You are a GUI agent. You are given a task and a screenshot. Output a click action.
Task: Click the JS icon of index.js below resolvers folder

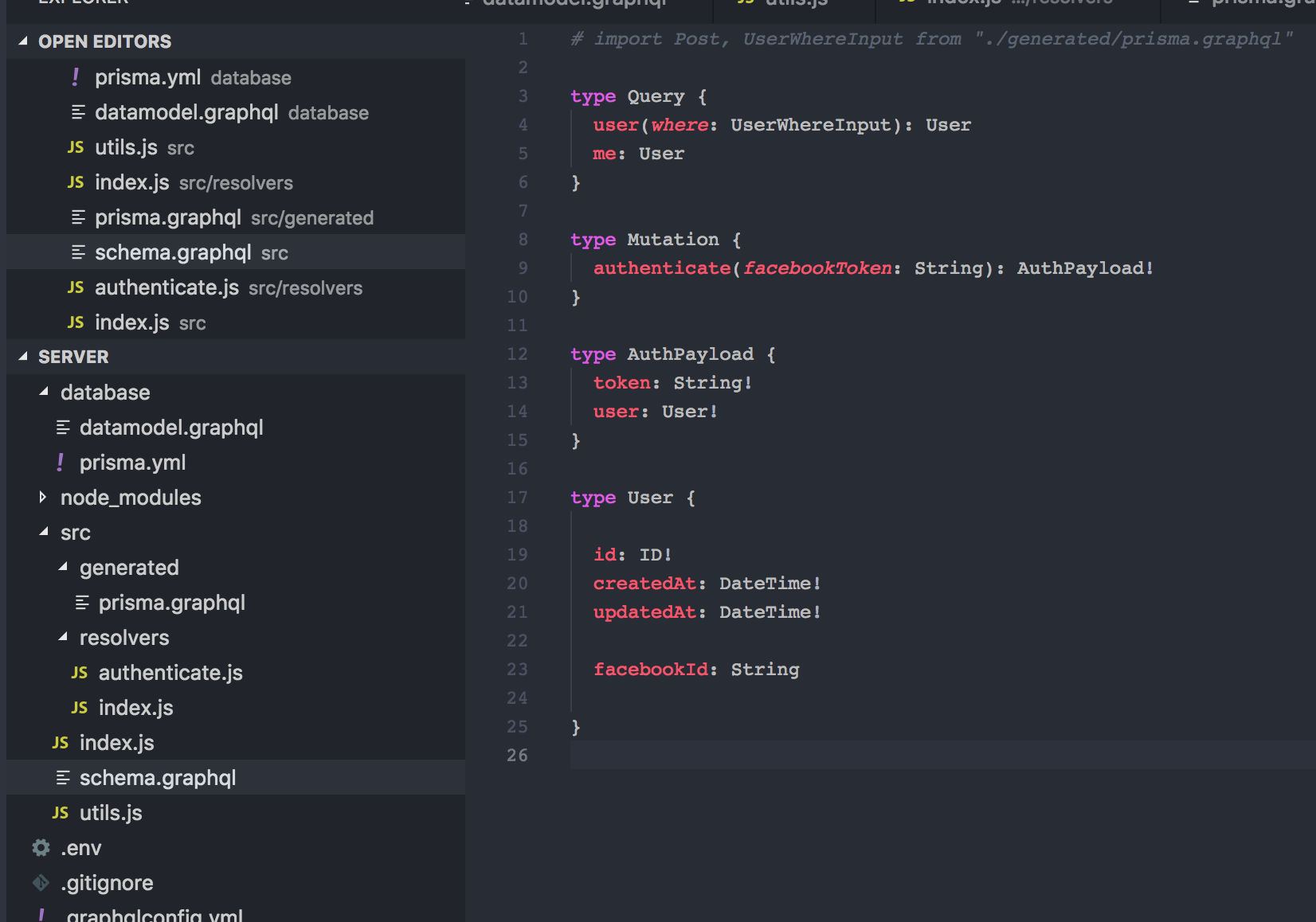61,743
